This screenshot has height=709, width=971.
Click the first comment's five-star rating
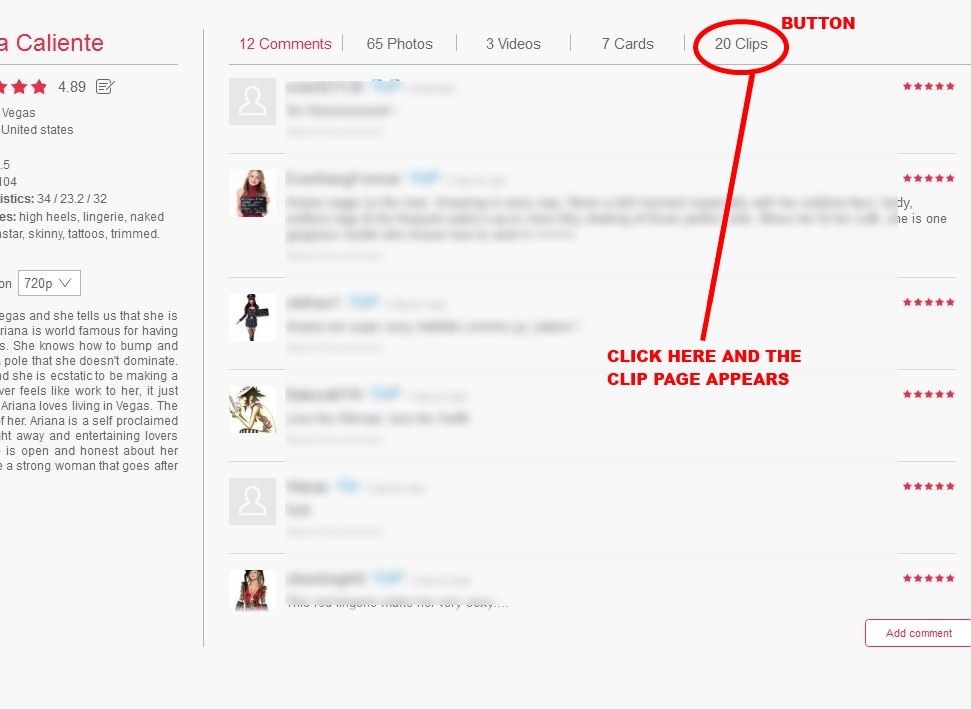[928, 87]
